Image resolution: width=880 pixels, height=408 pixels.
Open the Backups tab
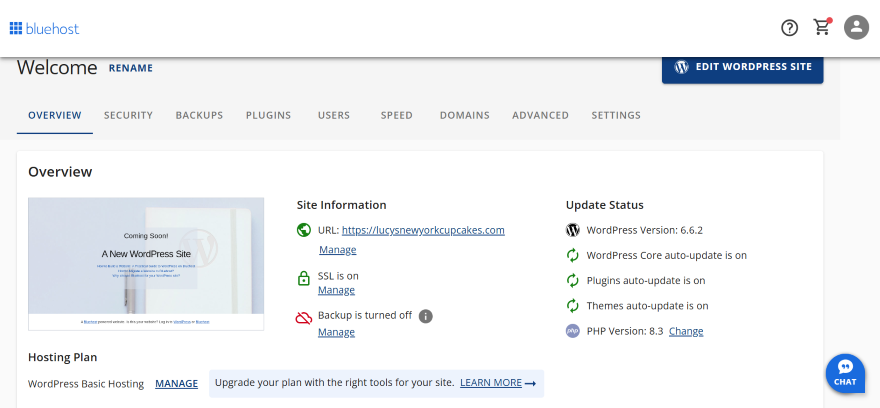(x=199, y=116)
